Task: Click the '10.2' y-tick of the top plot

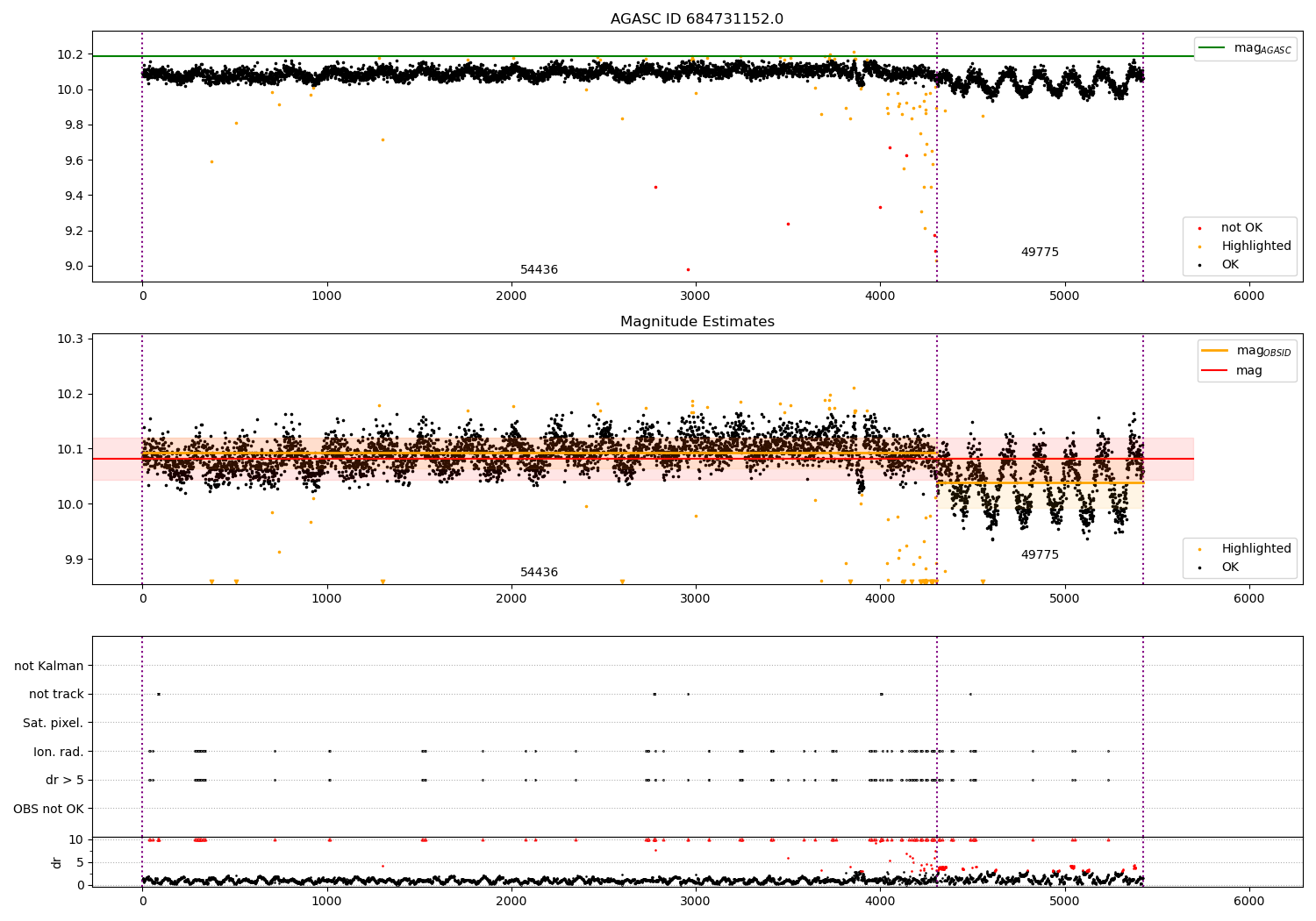Action: [70, 54]
